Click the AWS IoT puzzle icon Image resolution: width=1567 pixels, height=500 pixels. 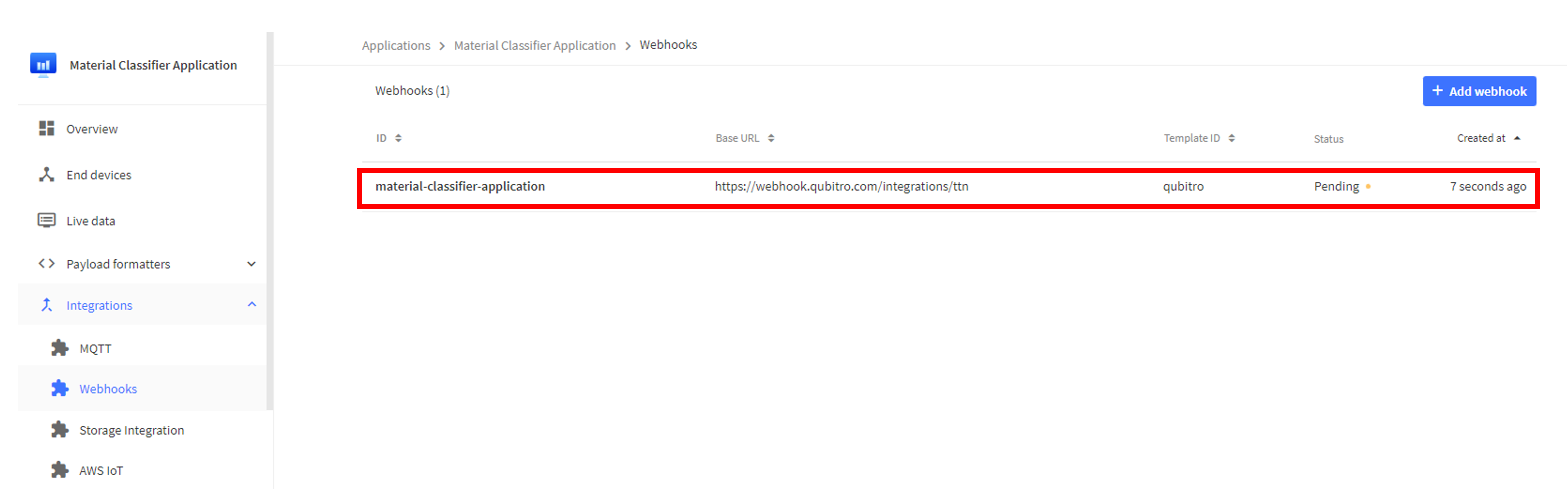coord(59,469)
